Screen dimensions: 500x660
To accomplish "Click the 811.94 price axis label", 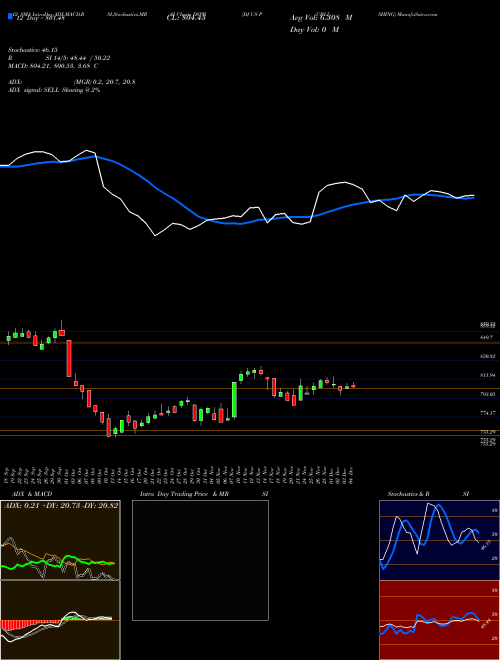I will point(488,375).
